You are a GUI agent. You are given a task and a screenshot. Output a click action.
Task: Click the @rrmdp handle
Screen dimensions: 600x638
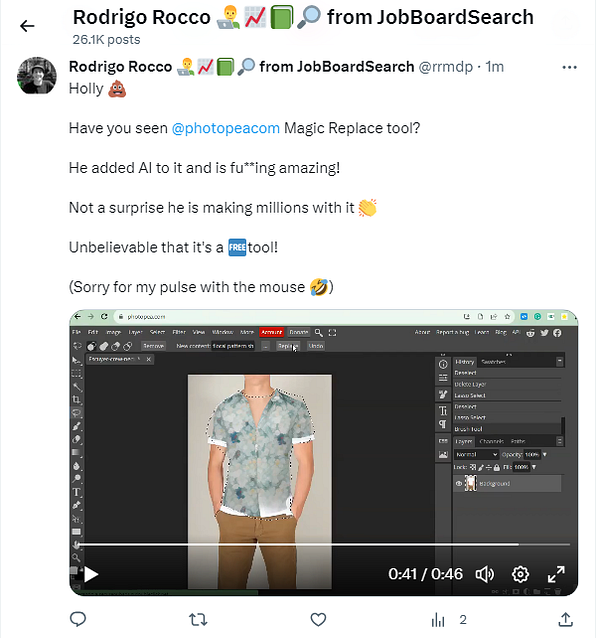pyautogui.click(x=446, y=67)
